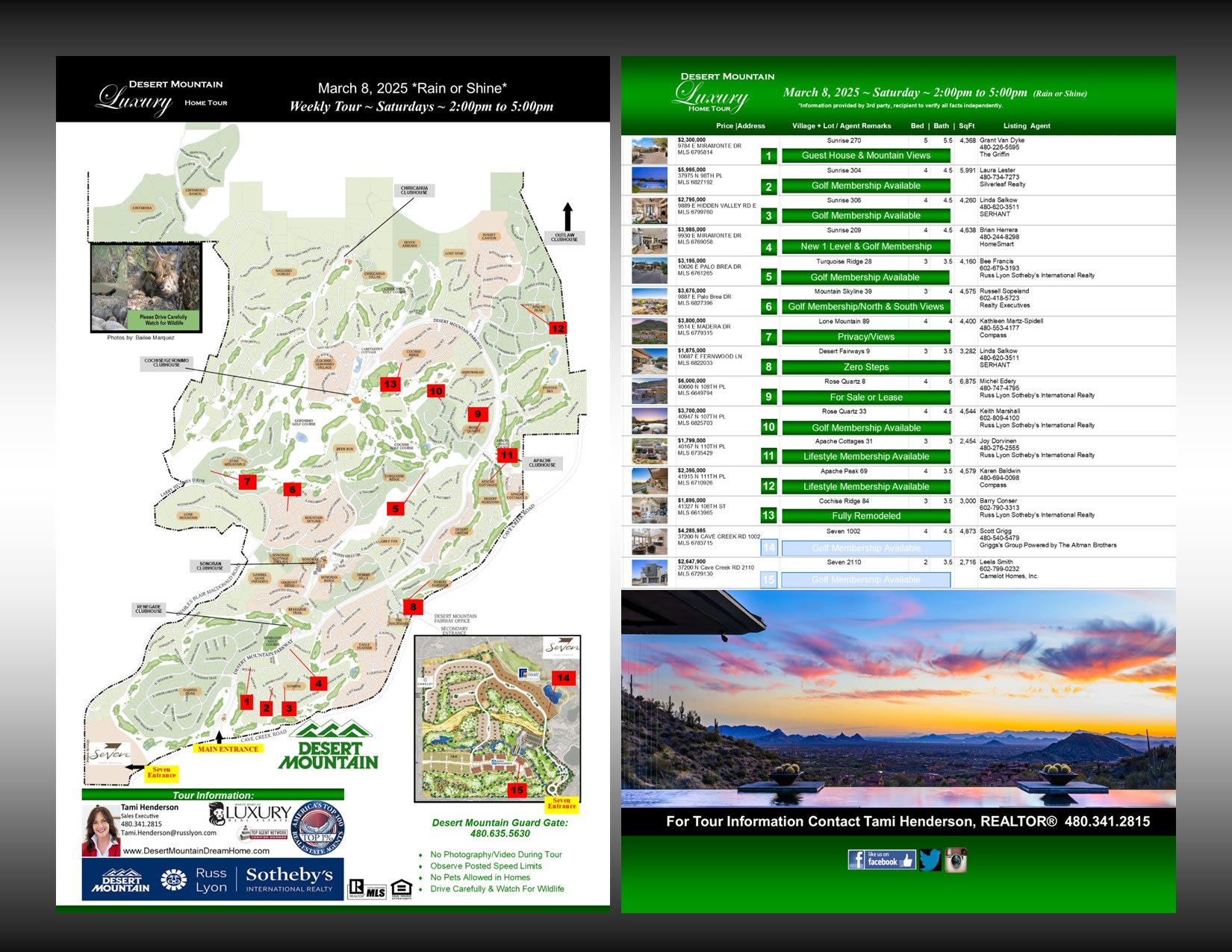Click the Desert Mountain green mountain logo
1232x952 pixels.
click(329, 746)
